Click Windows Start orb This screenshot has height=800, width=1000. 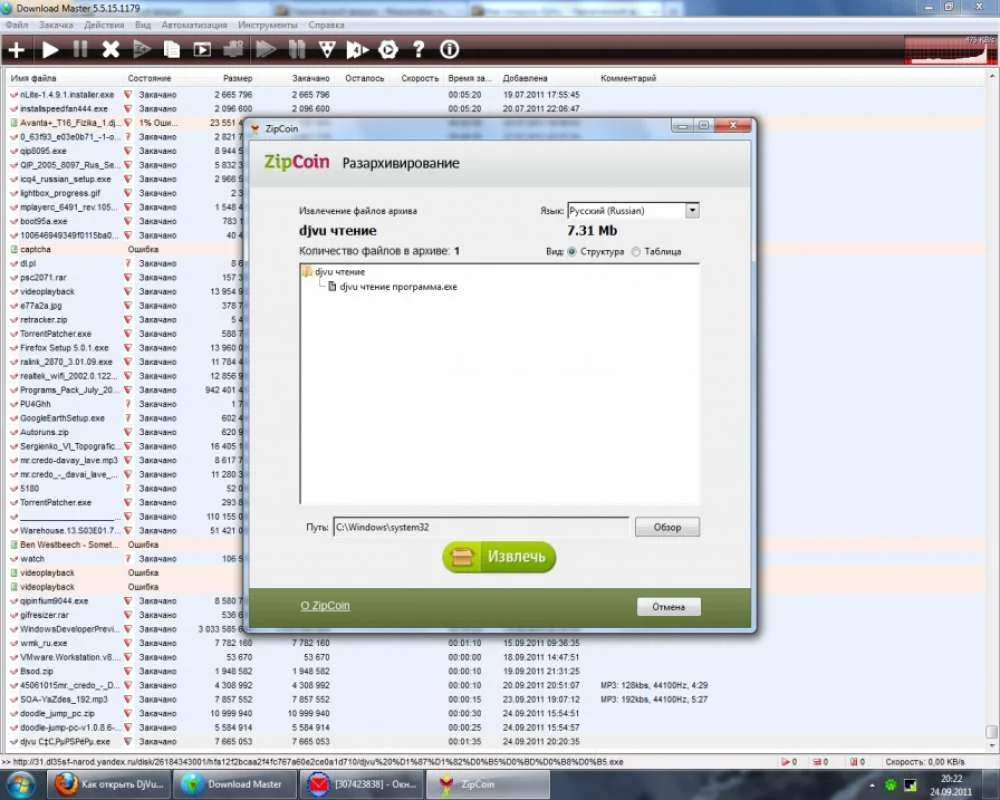[x=20, y=784]
